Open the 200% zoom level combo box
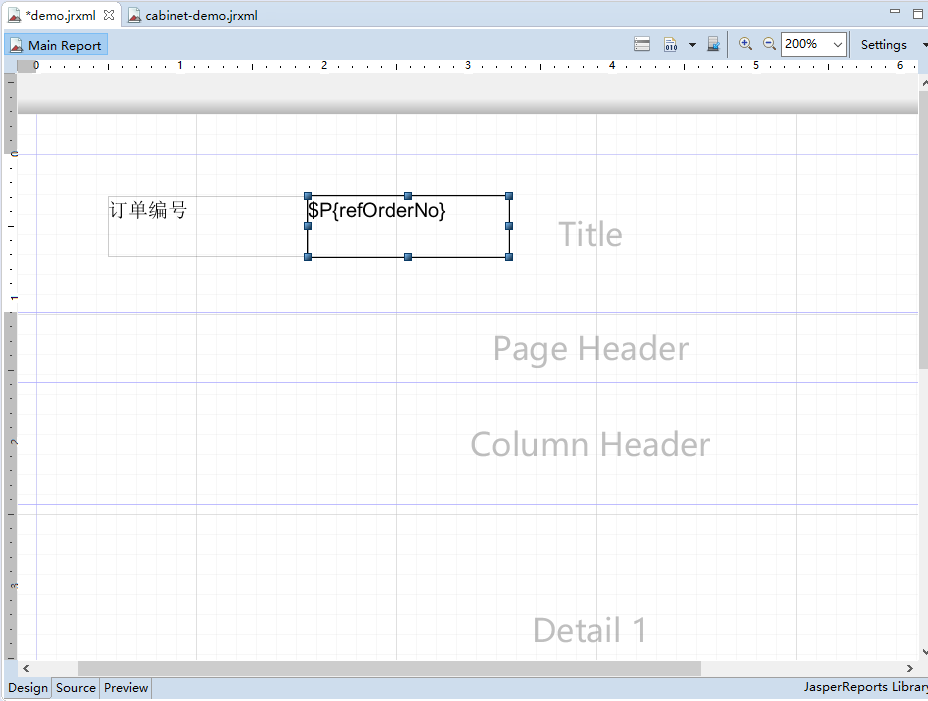Screen dimensions: 928x701 pos(813,44)
